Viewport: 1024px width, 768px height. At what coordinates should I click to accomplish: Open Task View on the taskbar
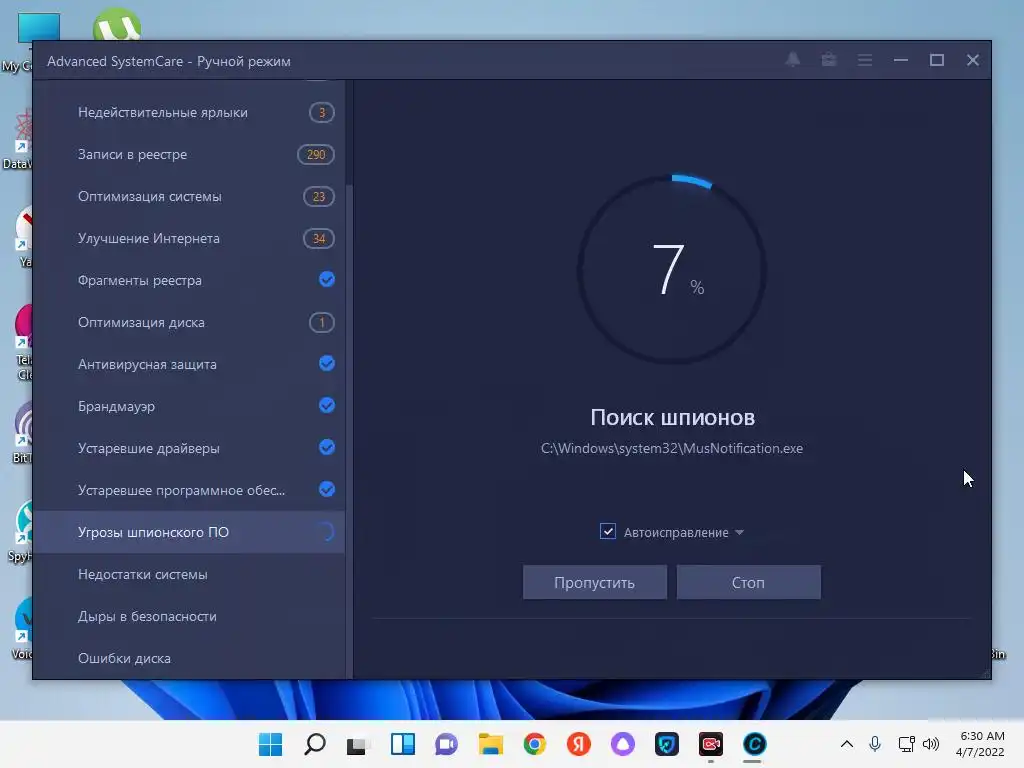click(x=358, y=744)
